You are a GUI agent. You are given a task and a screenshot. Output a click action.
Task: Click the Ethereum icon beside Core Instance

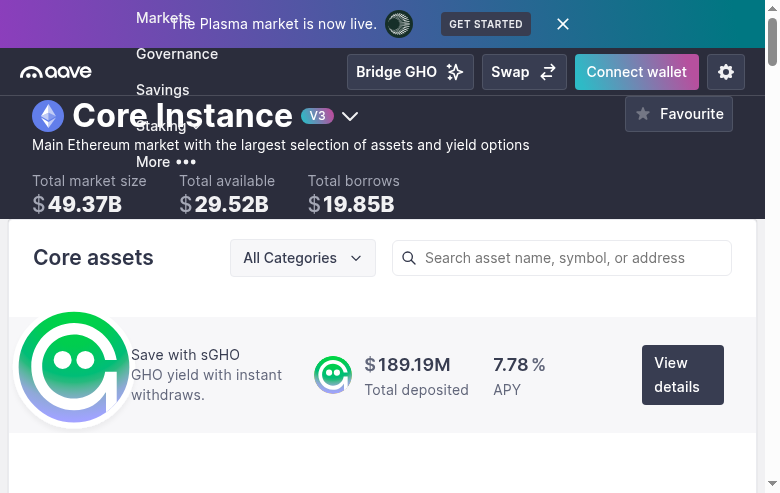pyautogui.click(x=48, y=116)
